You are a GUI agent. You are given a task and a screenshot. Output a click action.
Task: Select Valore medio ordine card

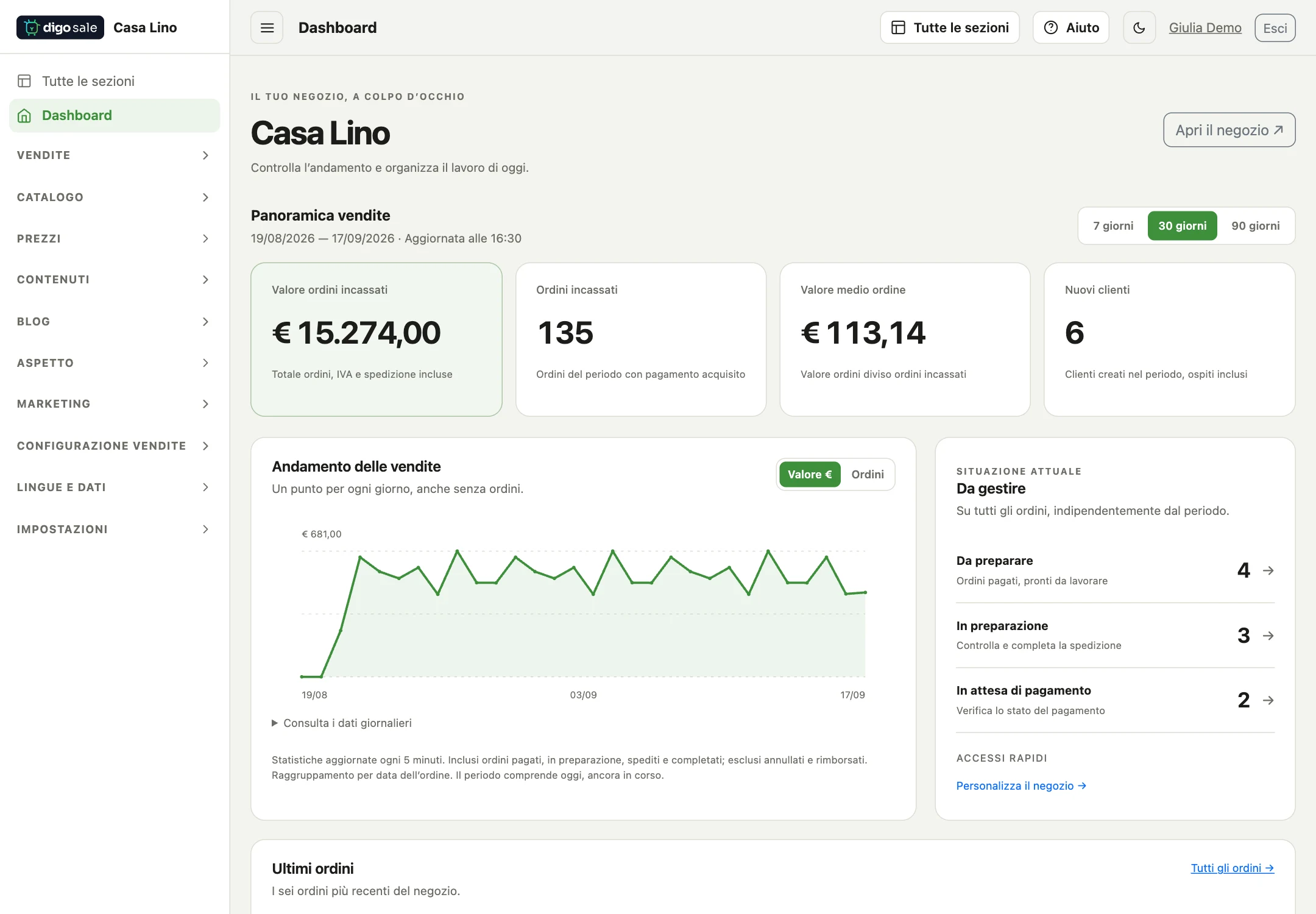point(905,339)
